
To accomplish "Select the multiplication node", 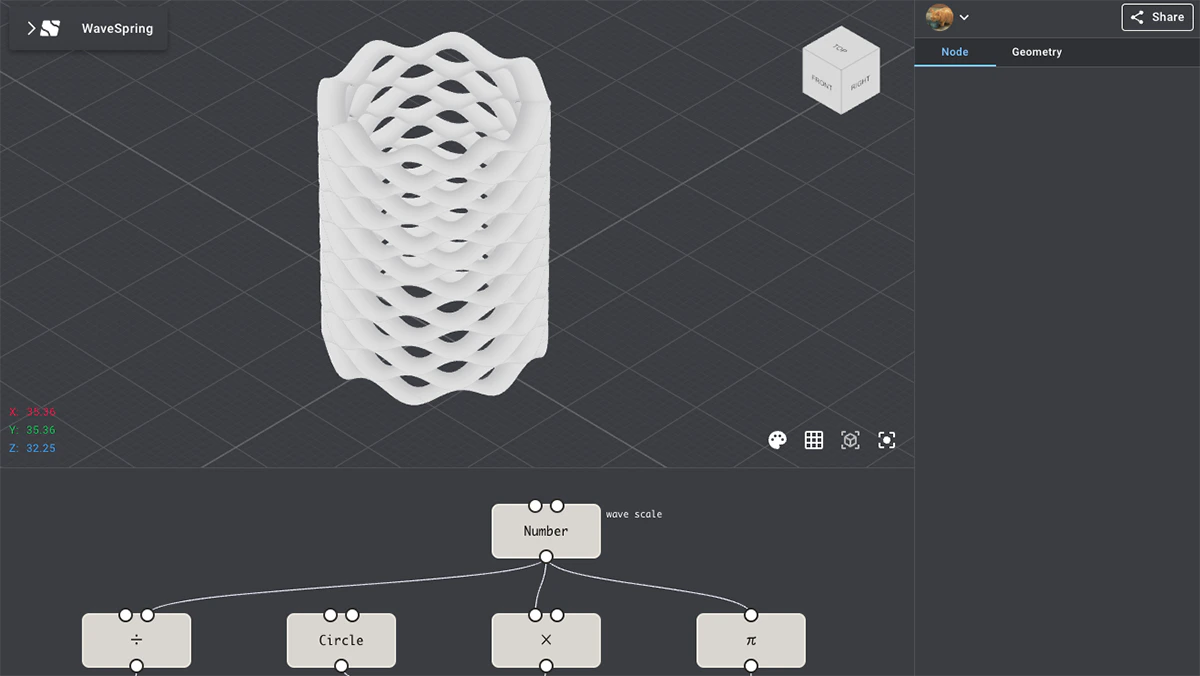I will pos(546,640).
